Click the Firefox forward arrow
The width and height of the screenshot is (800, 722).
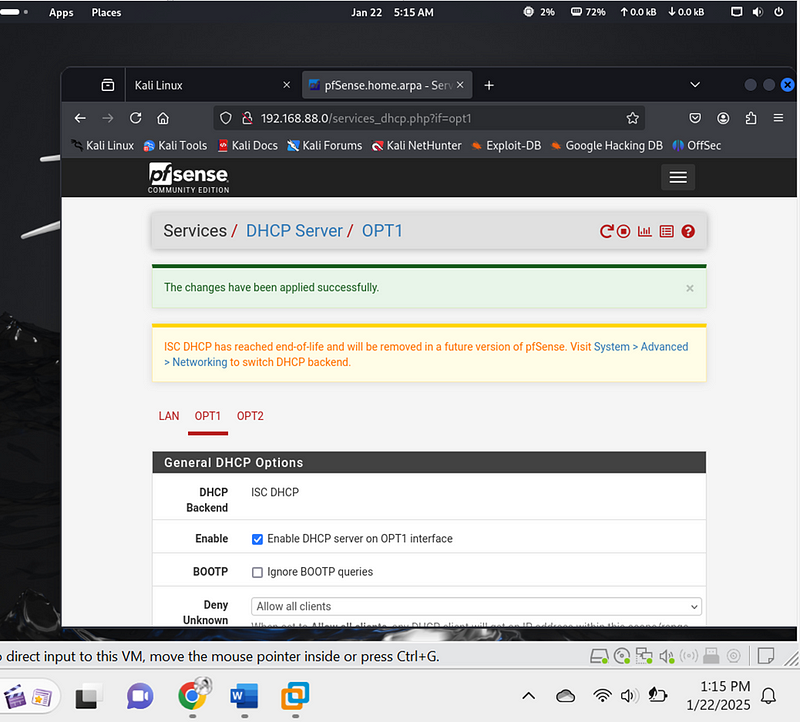point(108,118)
